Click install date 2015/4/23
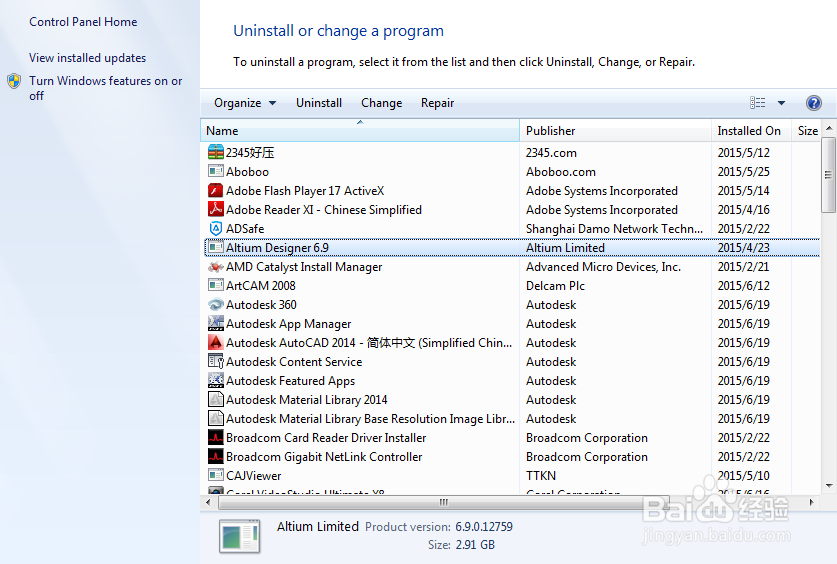The width and height of the screenshot is (837, 564). [744, 248]
